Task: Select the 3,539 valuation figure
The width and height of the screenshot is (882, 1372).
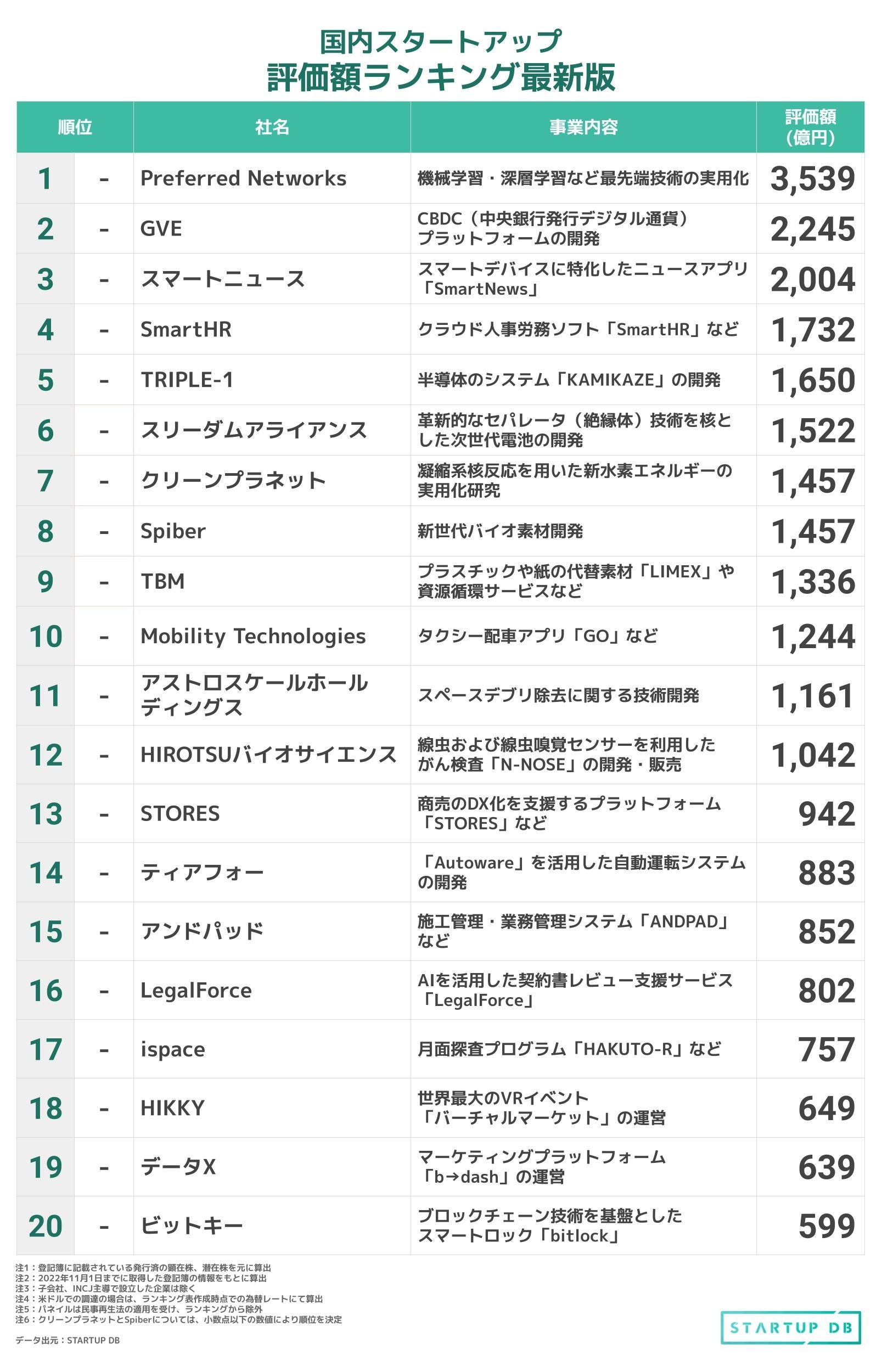Action: 812,179
